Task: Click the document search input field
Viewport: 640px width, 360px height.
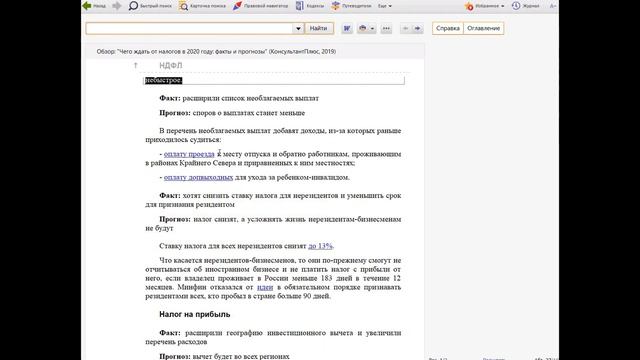Action: click(x=189, y=28)
